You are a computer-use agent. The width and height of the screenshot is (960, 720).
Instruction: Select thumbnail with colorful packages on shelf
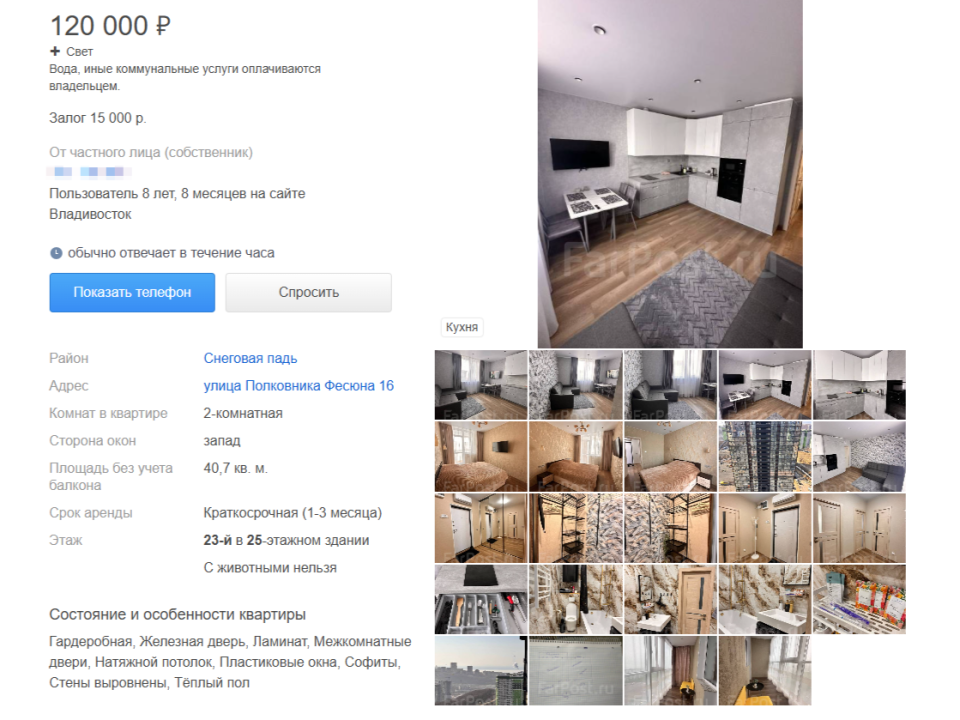pyautogui.click(x=859, y=599)
